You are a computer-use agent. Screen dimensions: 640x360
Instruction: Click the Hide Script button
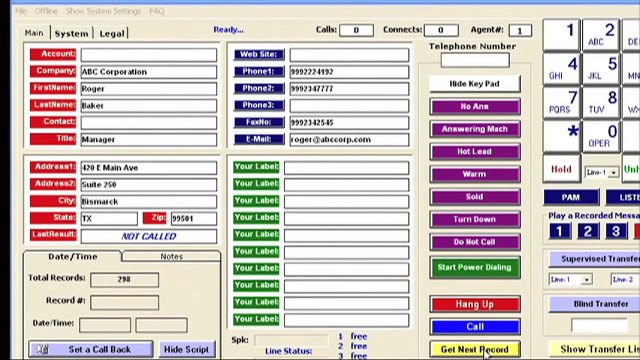point(187,349)
